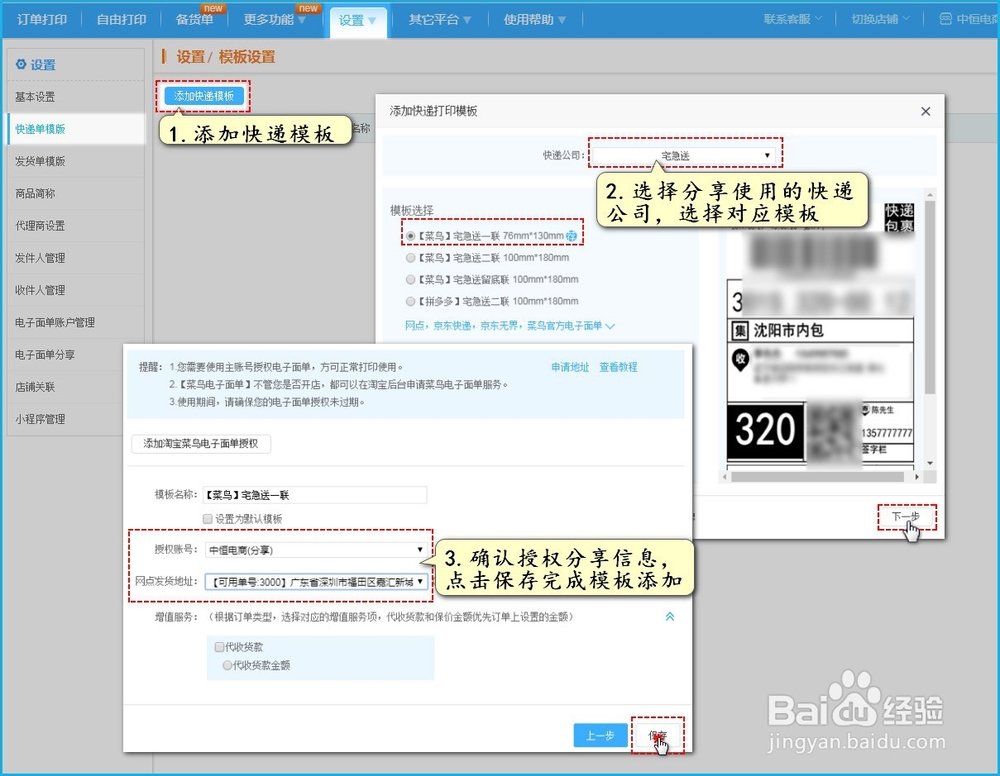The height and width of the screenshot is (776, 1000).
Task: Open the 设置 dropdown menu in top bar
Action: point(357,20)
